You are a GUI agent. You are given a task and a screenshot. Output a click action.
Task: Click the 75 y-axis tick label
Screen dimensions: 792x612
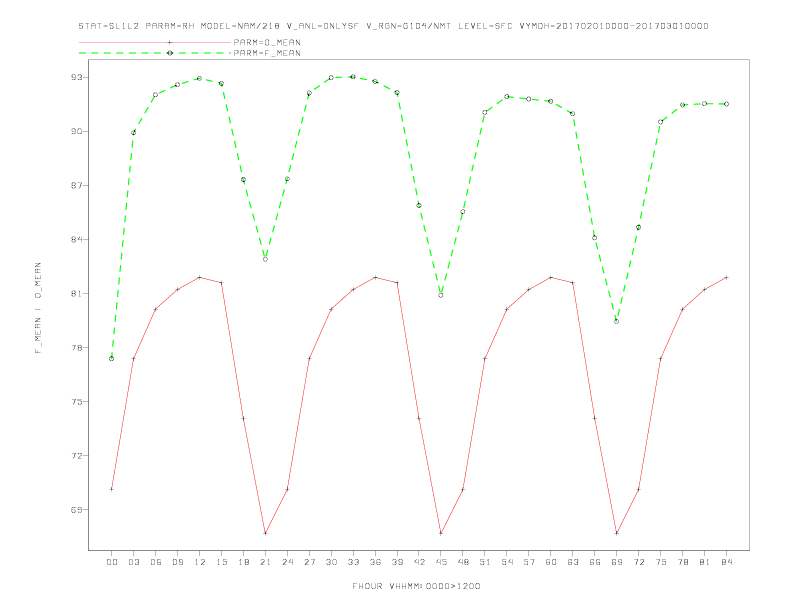[77, 401]
